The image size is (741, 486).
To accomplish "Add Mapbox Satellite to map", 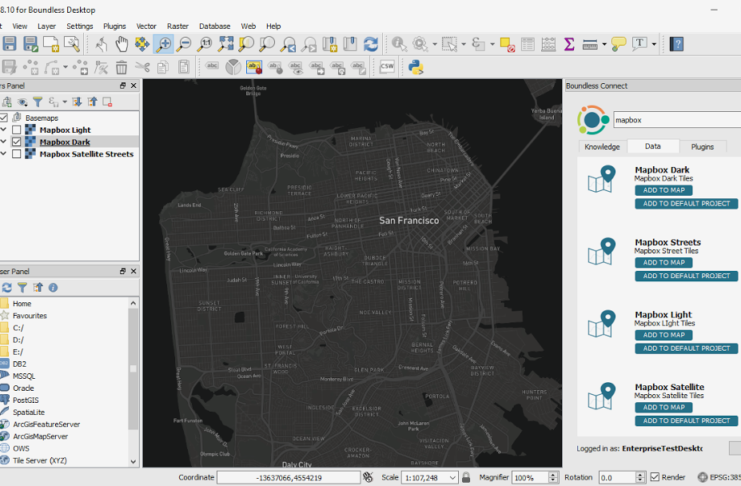I will [x=663, y=407].
